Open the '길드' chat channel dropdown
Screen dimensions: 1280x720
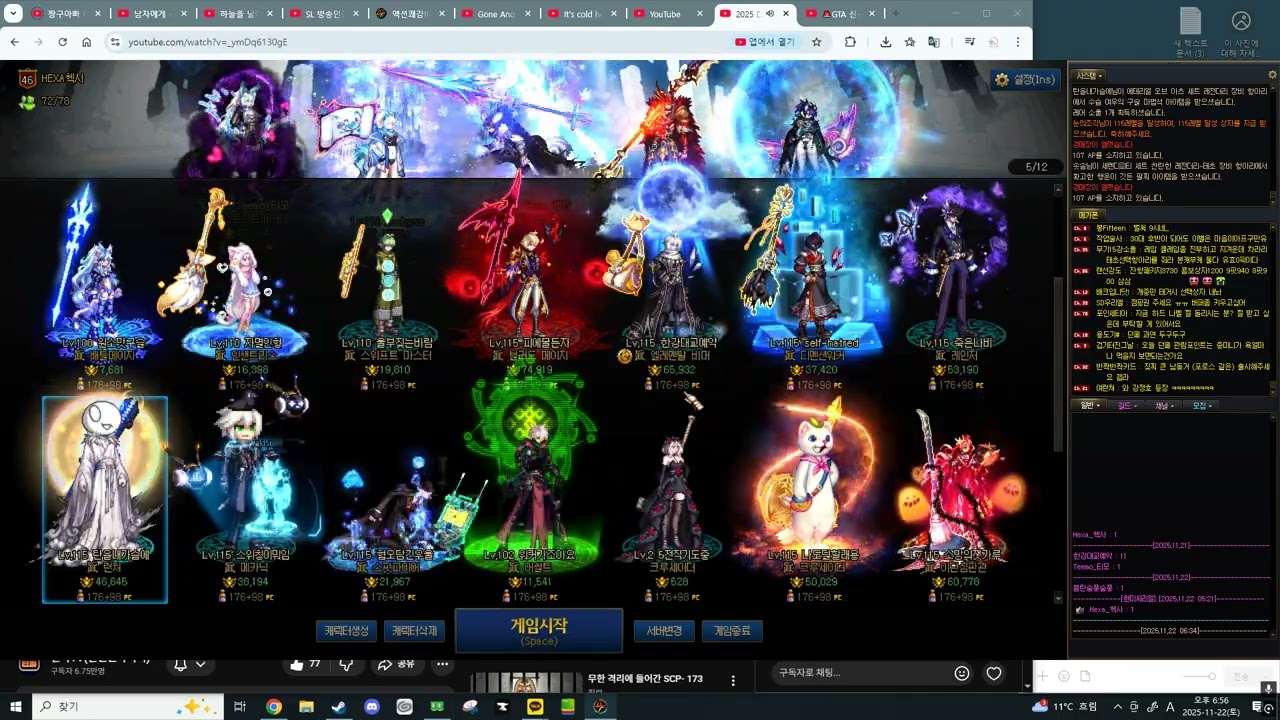[1127, 406]
